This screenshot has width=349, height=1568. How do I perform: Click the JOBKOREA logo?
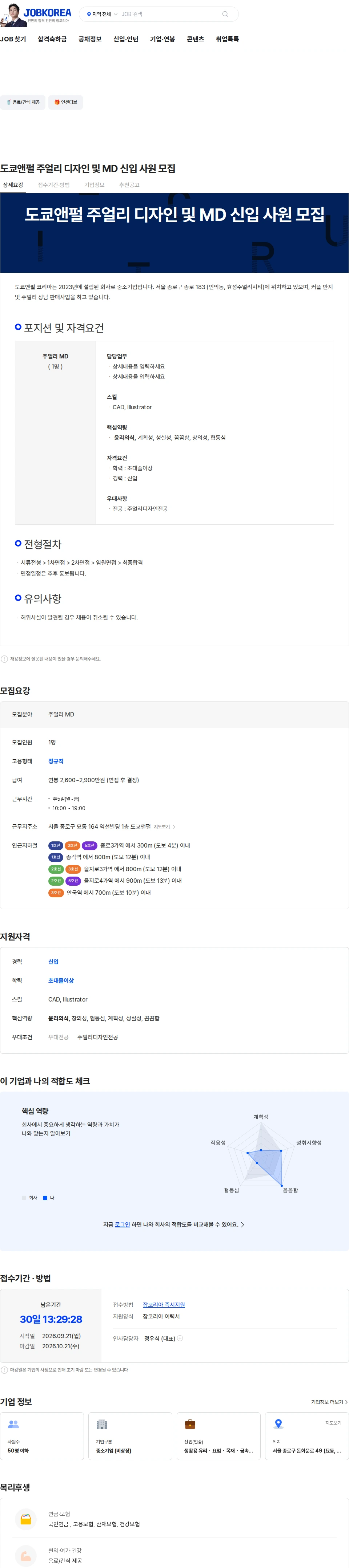click(x=48, y=12)
